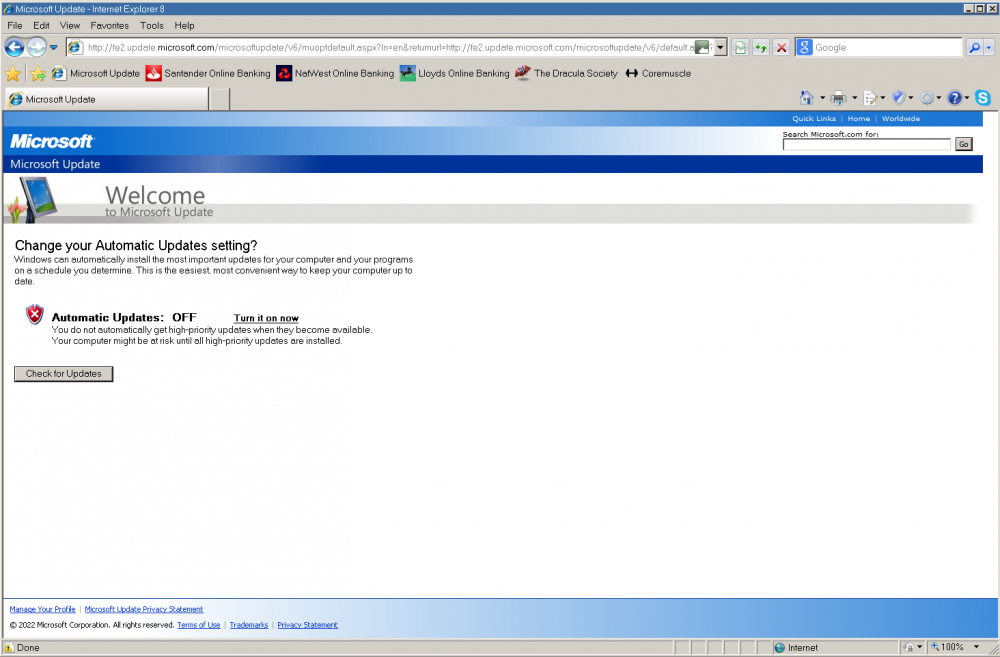The width and height of the screenshot is (1000, 657).
Task: Click the Quick Links header link
Action: (x=814, y=119)
